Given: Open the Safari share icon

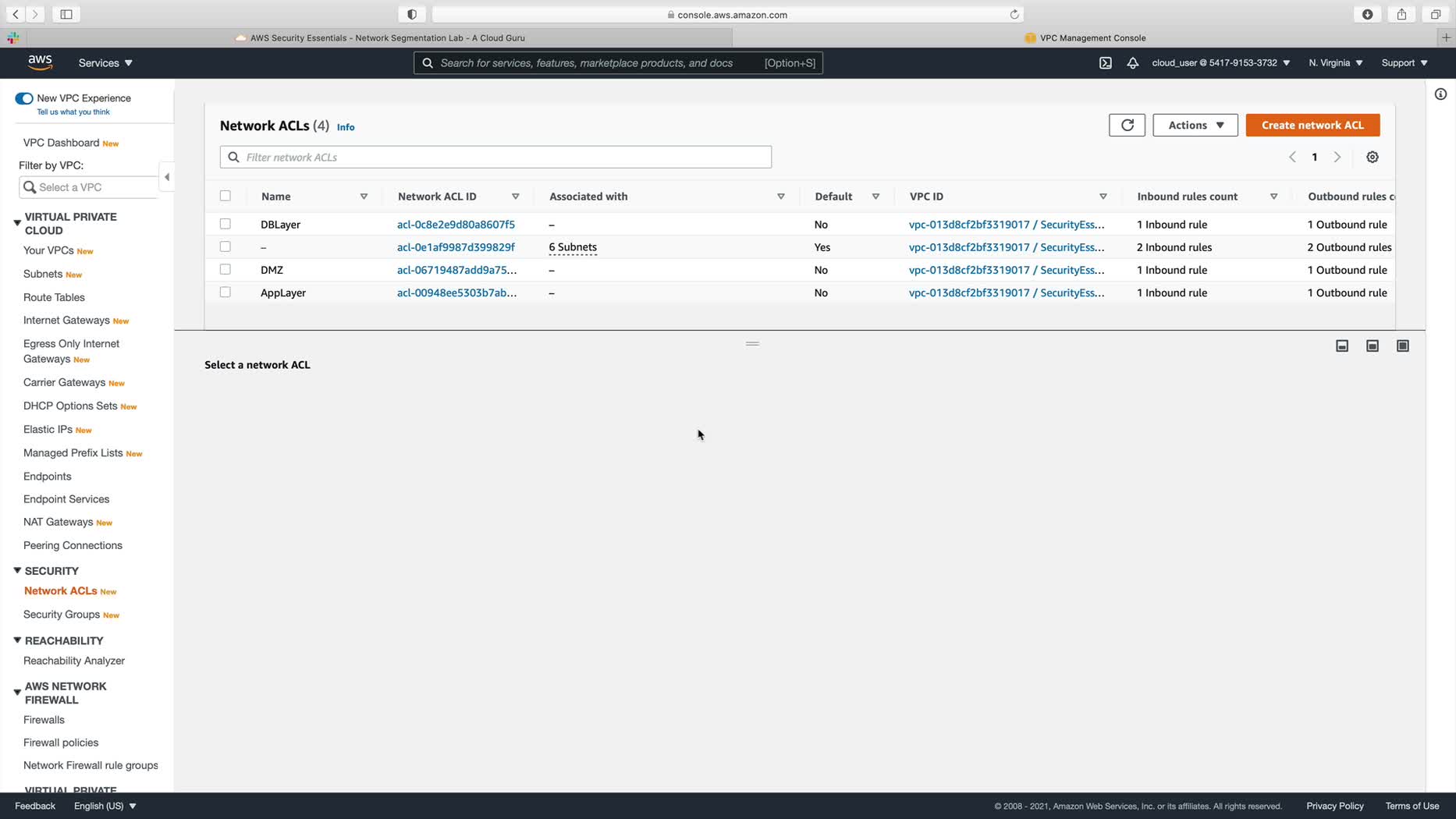Looking at the screenshot, I should coord(1402,14).
